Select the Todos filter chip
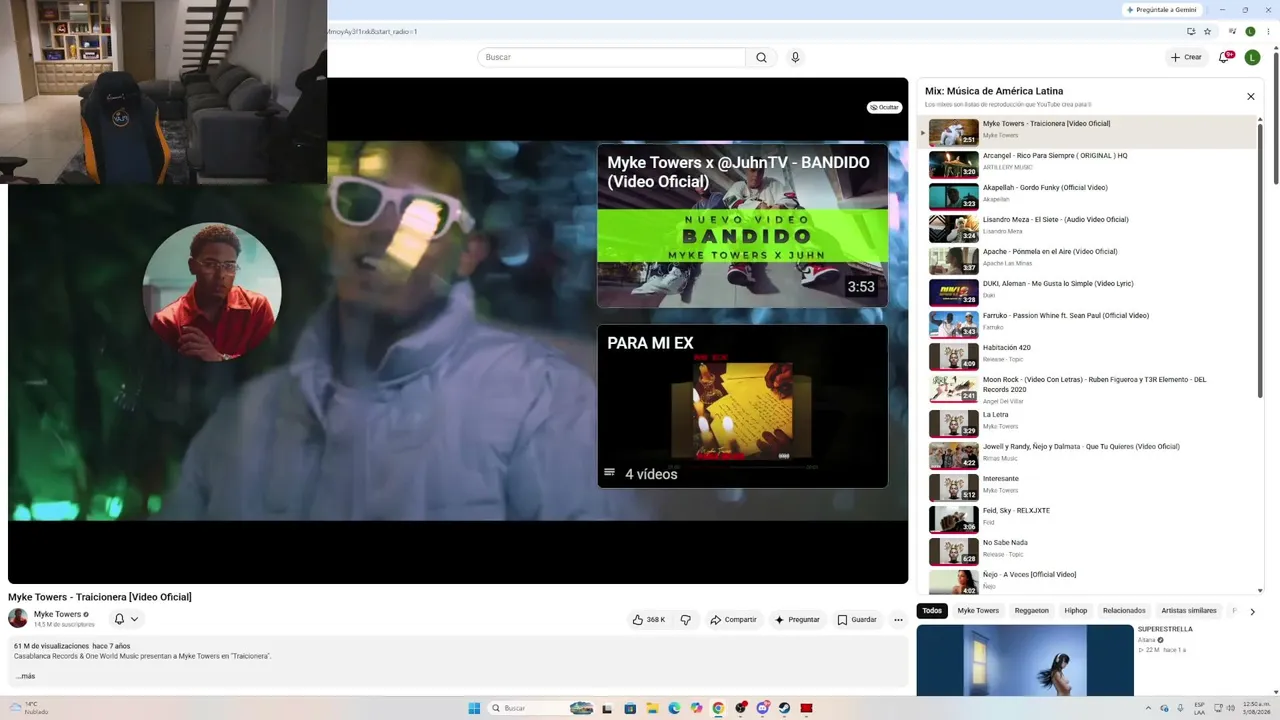 tap(932, 610)
